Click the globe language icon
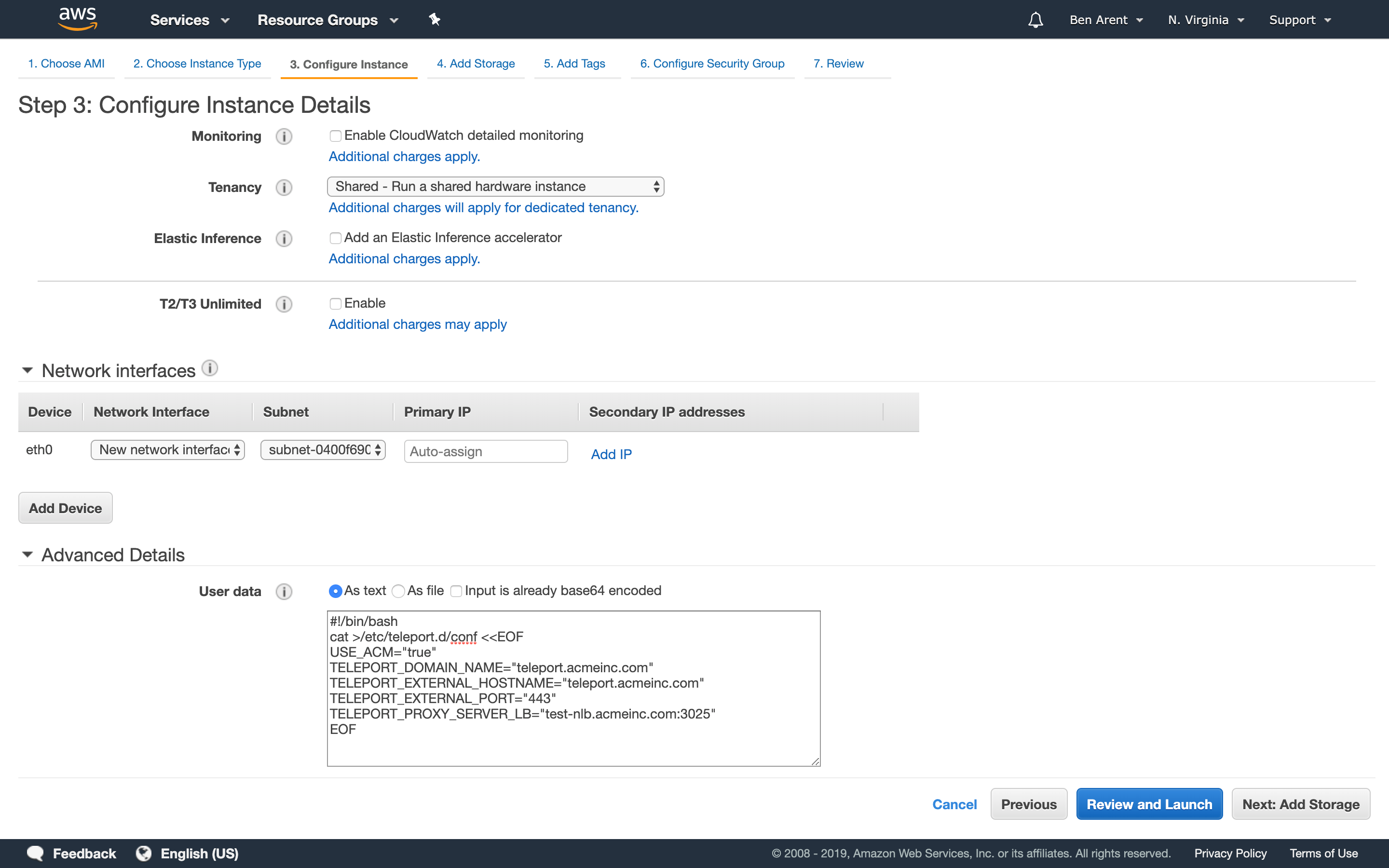Image resolution: width=1389 pixels, height=868 pixels. (x=144, y=854)
